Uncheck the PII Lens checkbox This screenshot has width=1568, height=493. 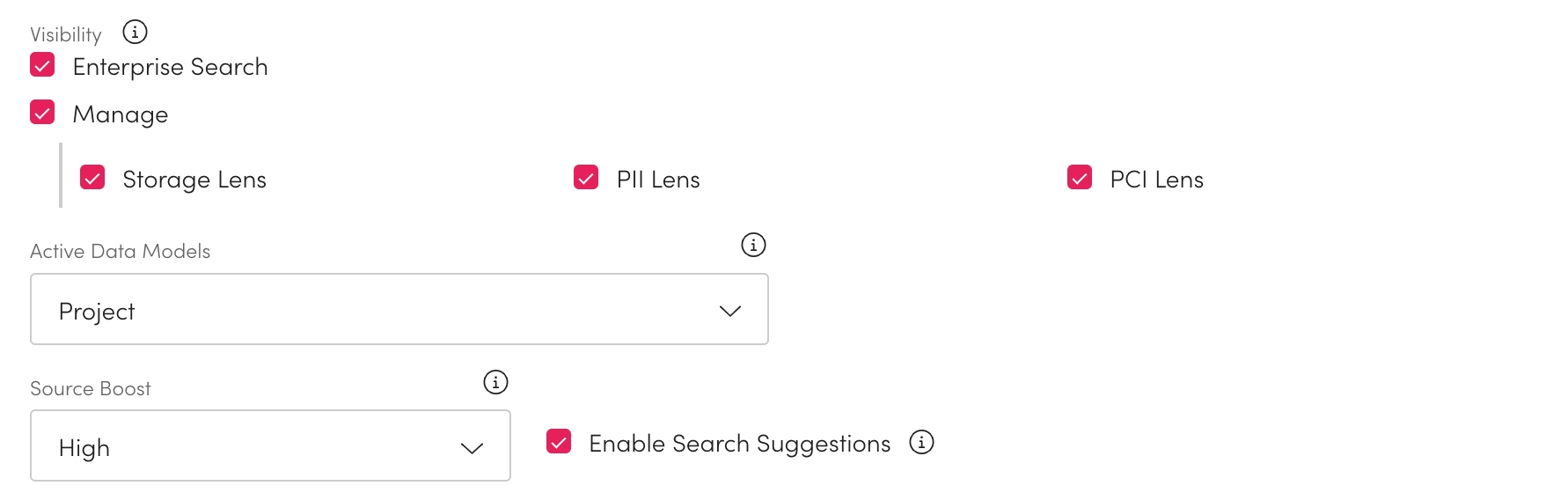point(586,178)
